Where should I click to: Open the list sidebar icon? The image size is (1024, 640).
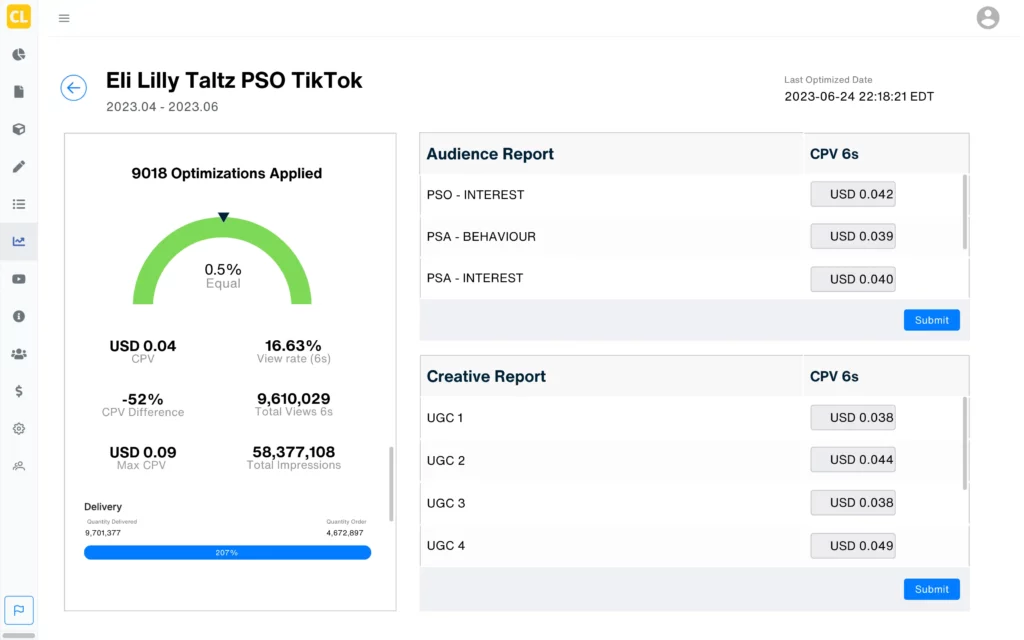19,204
